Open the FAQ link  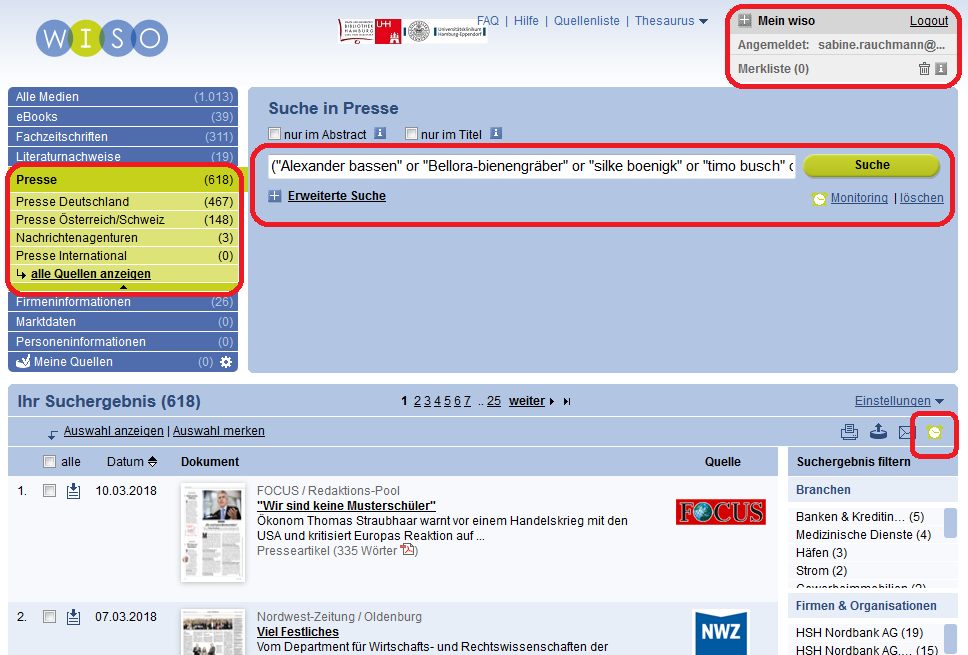coord(488,21)
